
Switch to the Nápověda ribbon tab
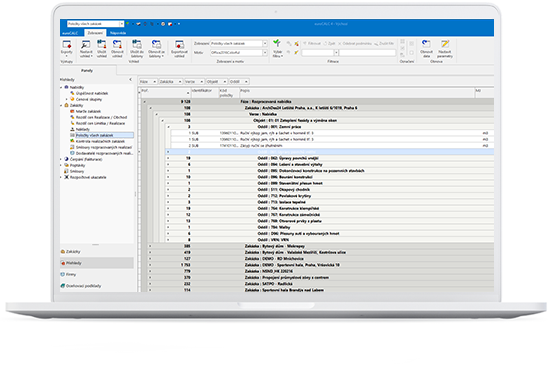point(118,33)
